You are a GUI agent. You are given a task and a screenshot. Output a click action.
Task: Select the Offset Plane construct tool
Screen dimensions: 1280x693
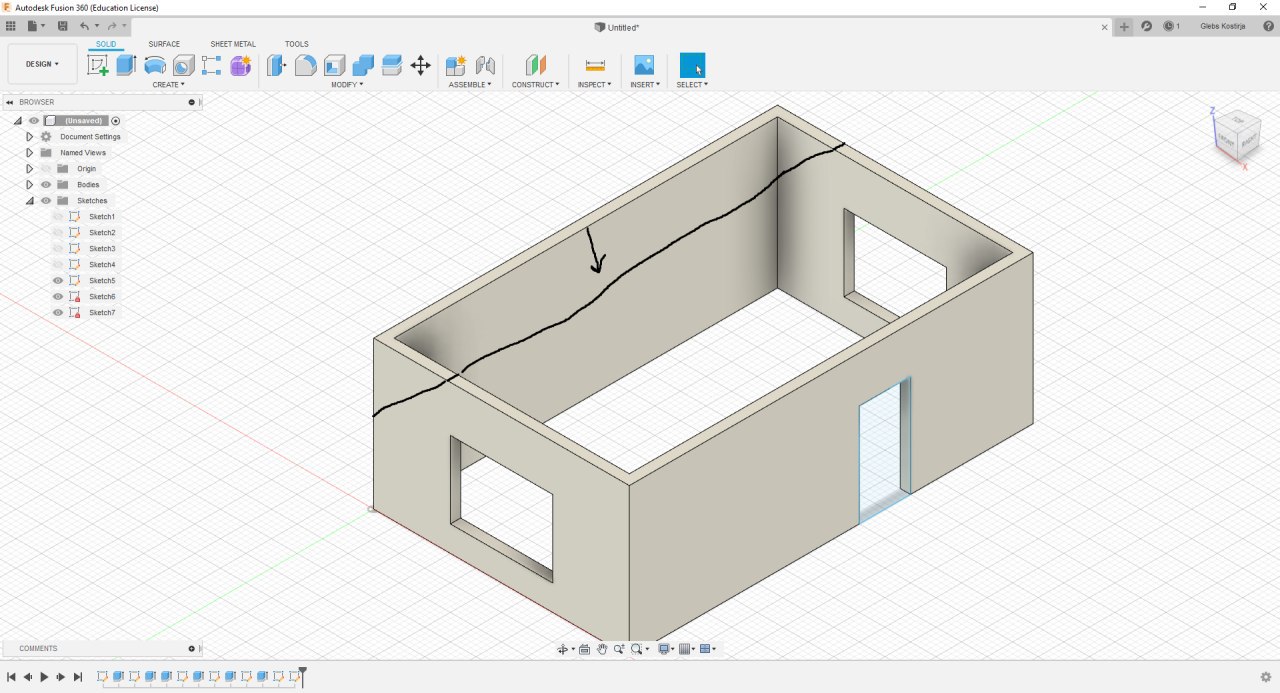(536, 66)
